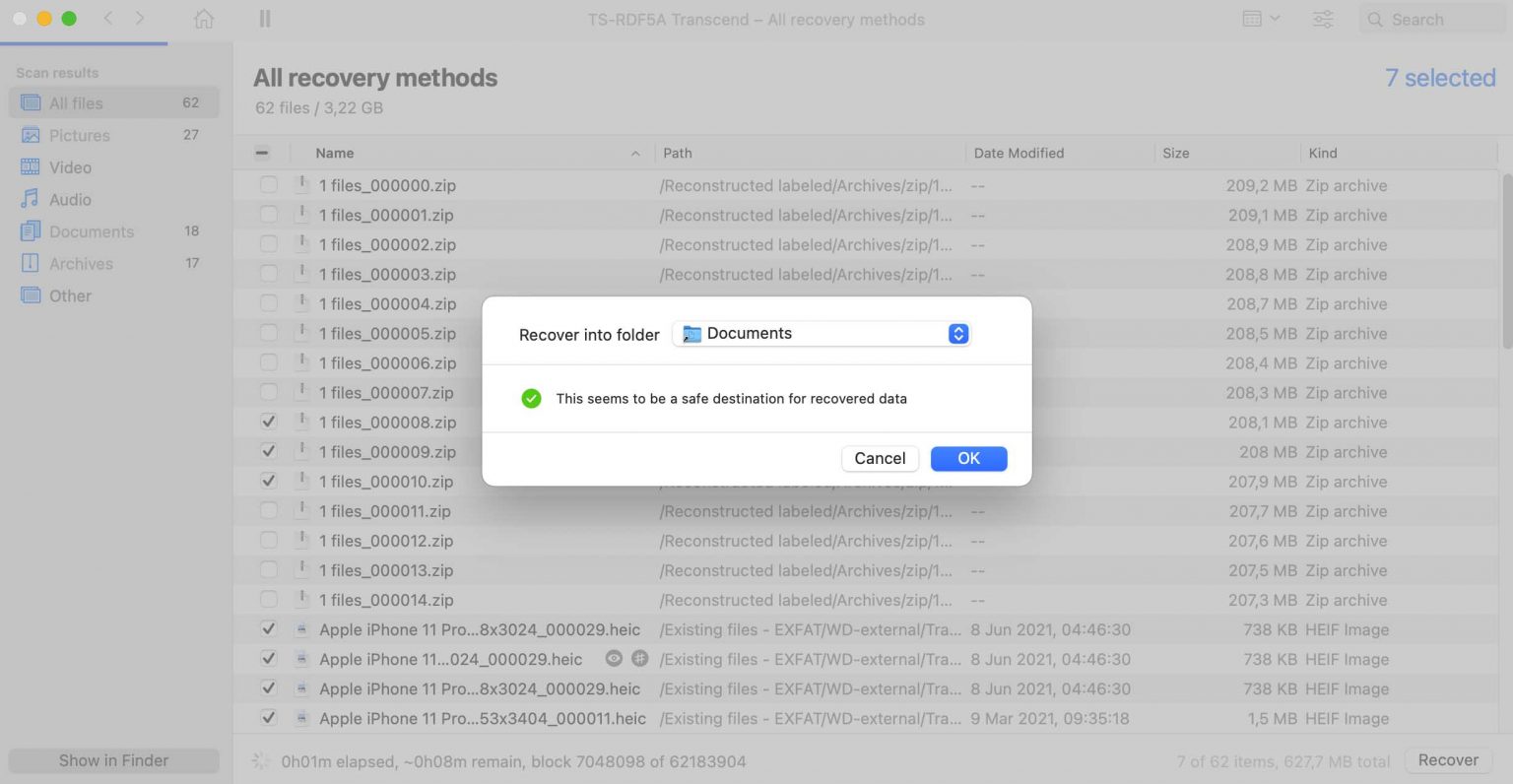Open the view layout dropdown chevron

(x=1274, y=19)
